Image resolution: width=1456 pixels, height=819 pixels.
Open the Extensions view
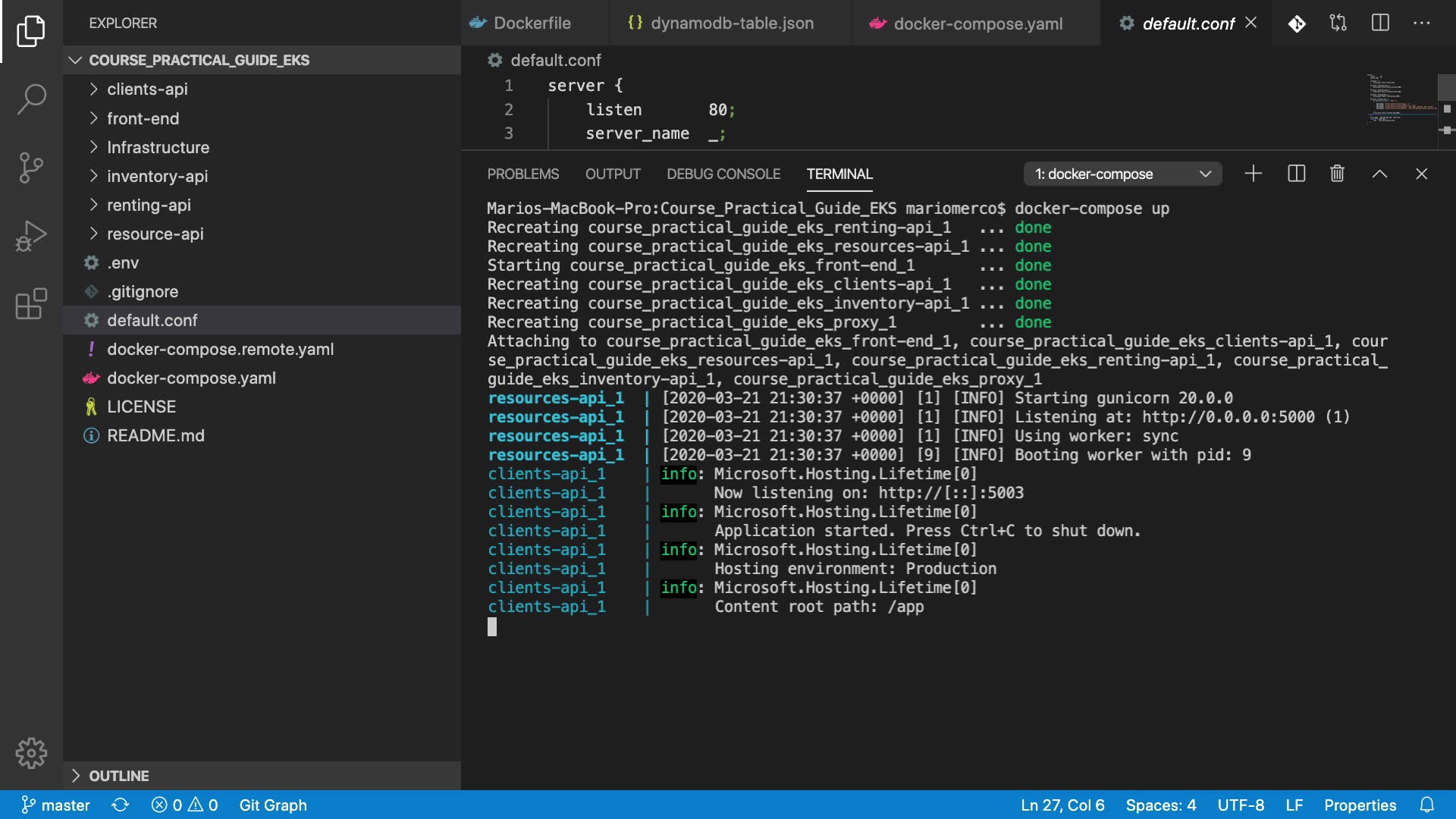(x=31, y=304)
